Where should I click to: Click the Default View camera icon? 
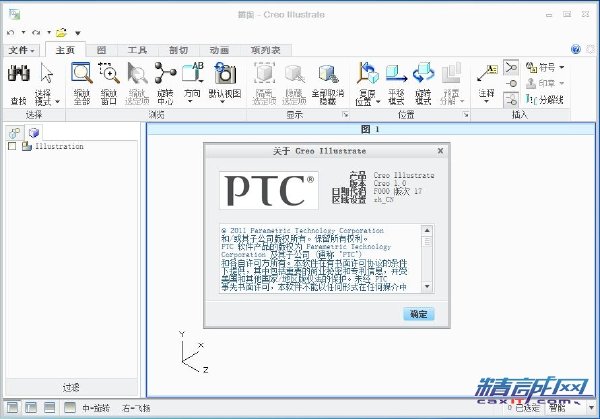[x=225, y=73]
